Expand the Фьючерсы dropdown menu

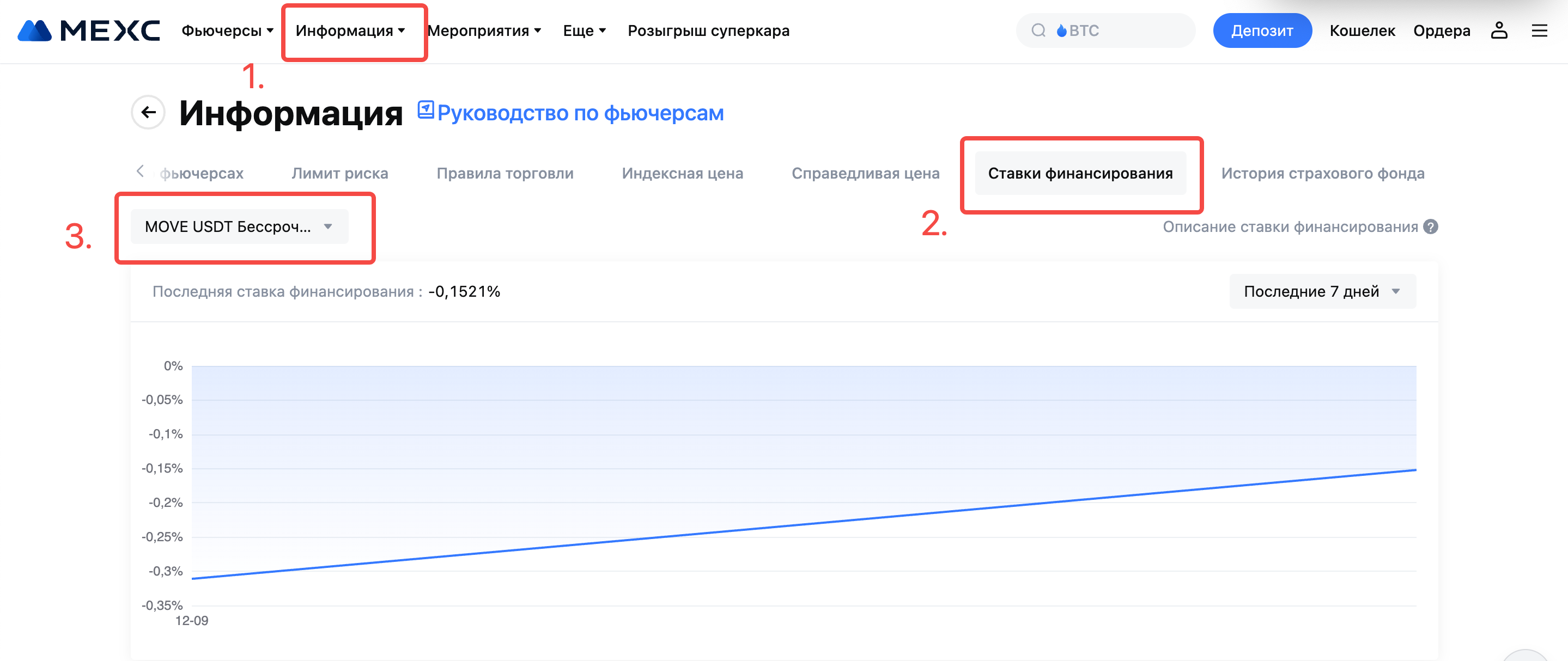(x=227, y=30)
